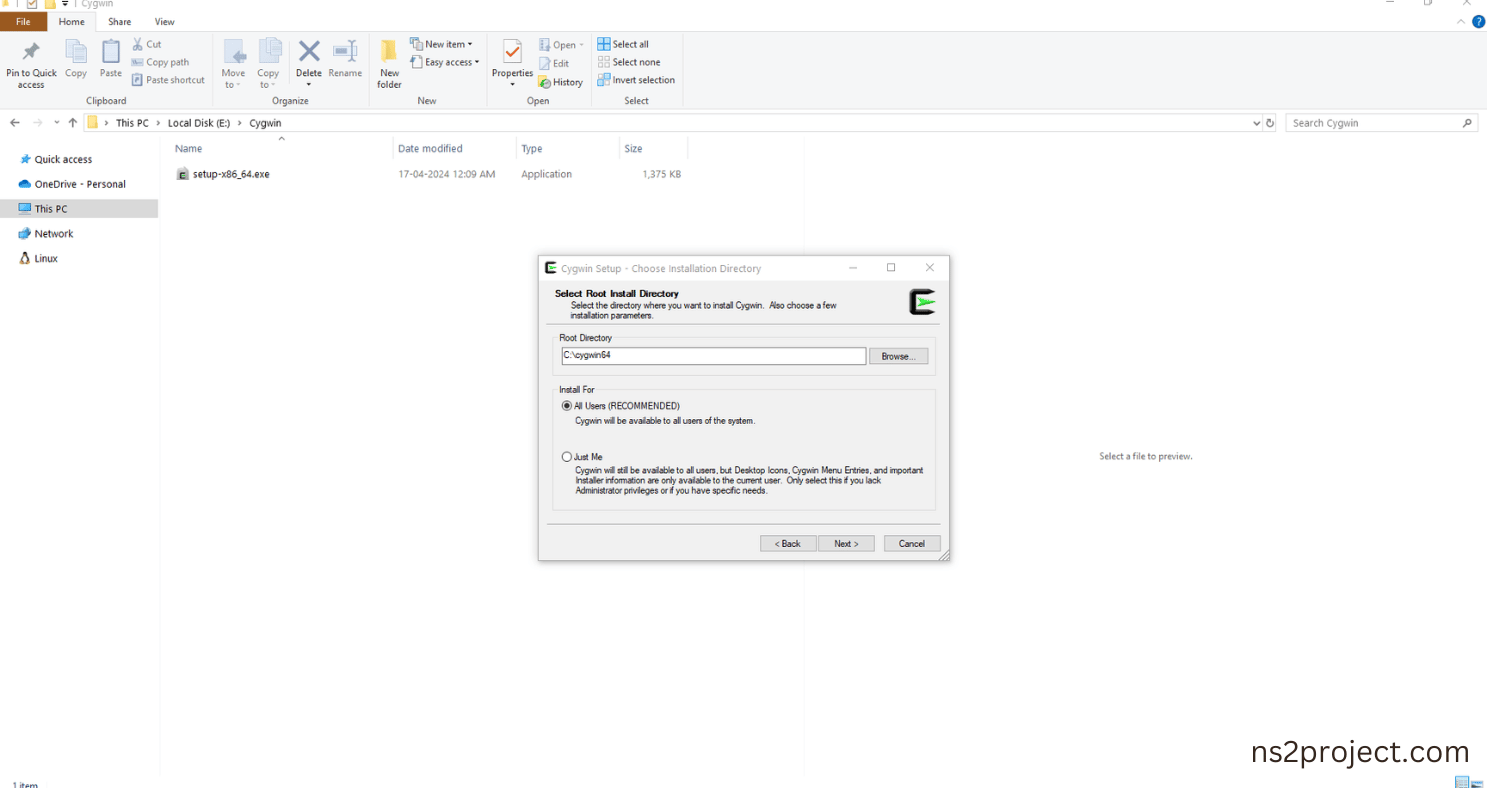
Task: Click the search magnifier icon
Action: (1468, 123)
